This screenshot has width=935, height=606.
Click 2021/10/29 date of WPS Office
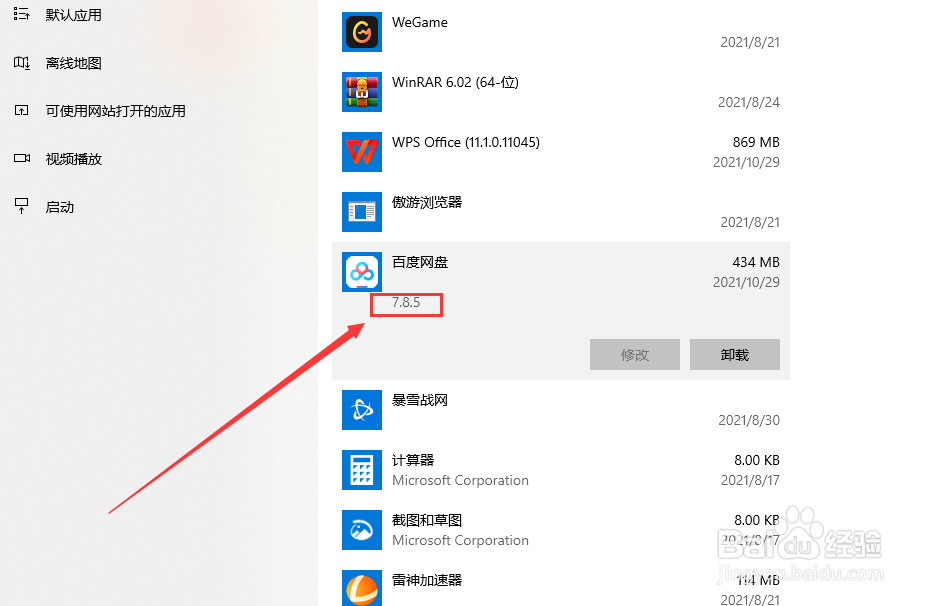click(747, 162)
